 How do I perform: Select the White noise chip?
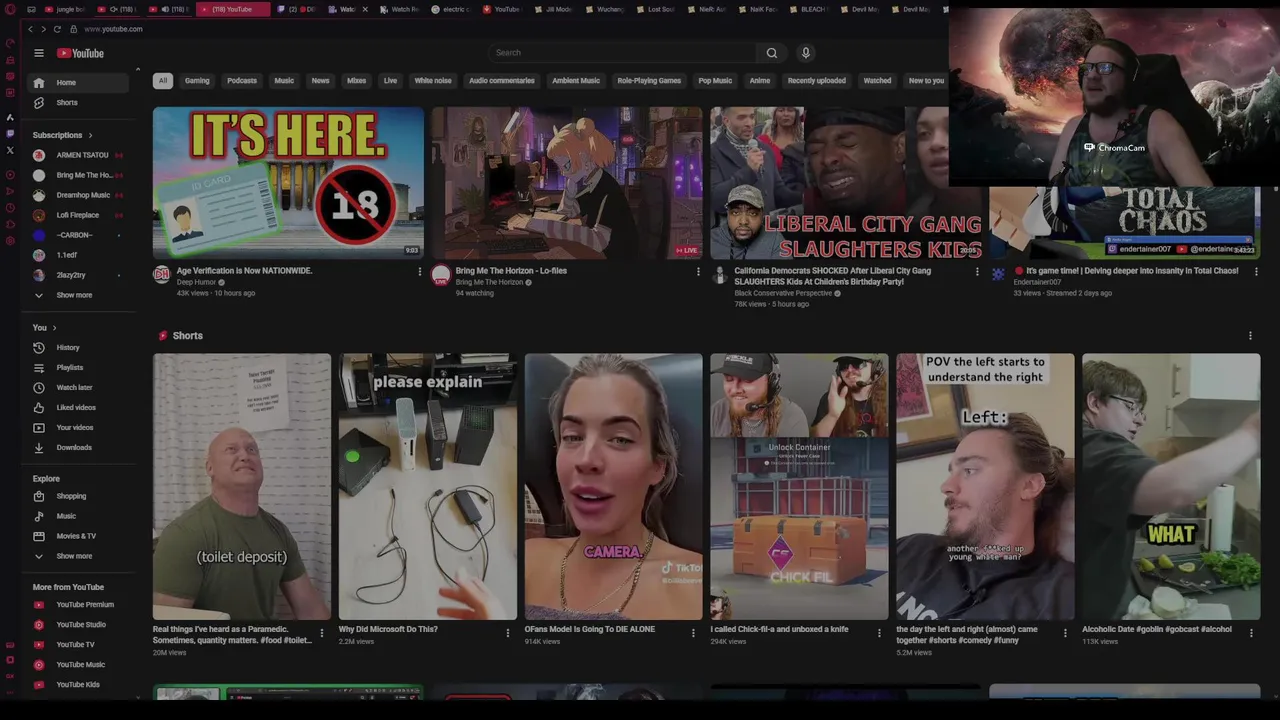pyautogui.click(x=433, y=81)
